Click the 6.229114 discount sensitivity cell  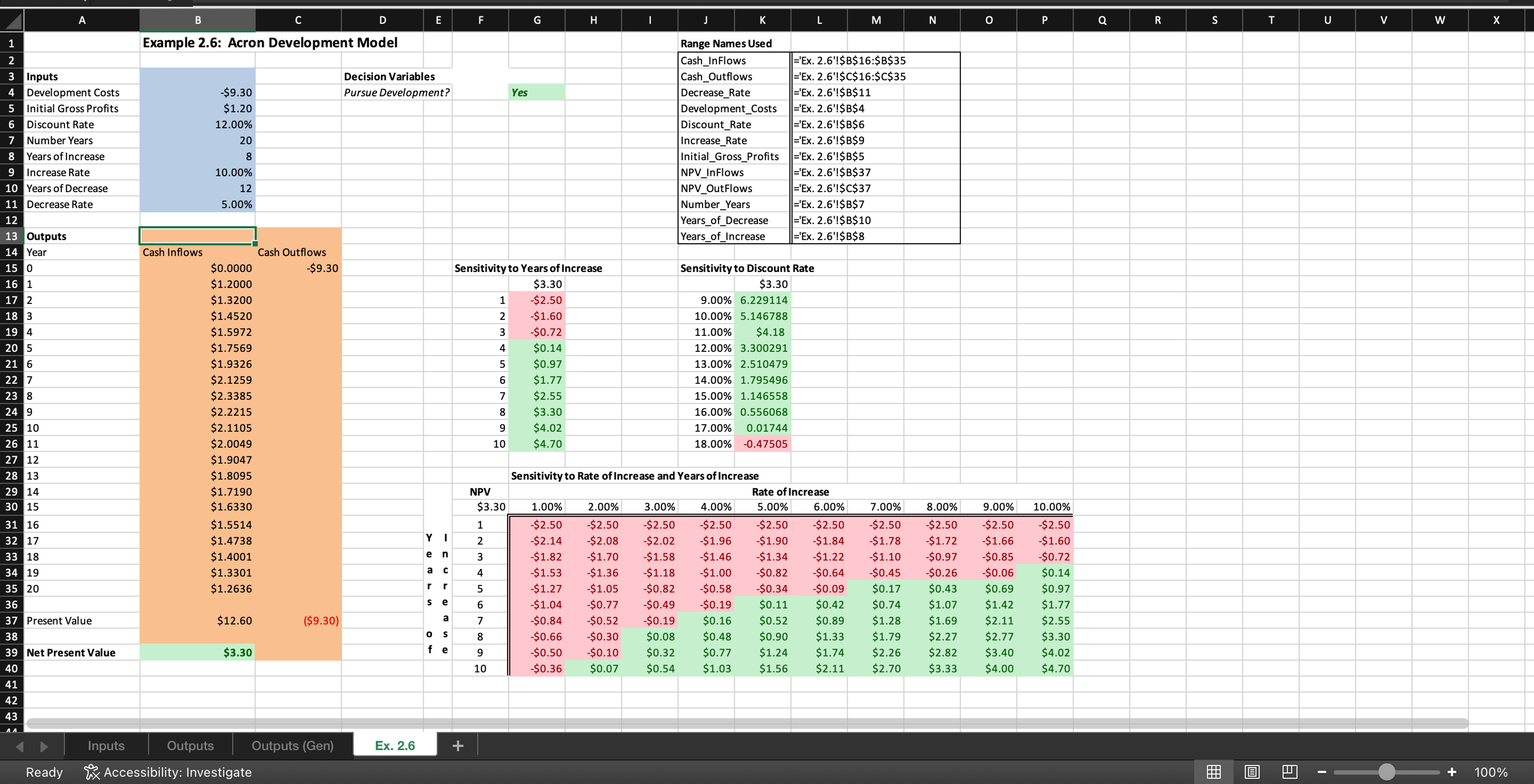tap(763, 300)
